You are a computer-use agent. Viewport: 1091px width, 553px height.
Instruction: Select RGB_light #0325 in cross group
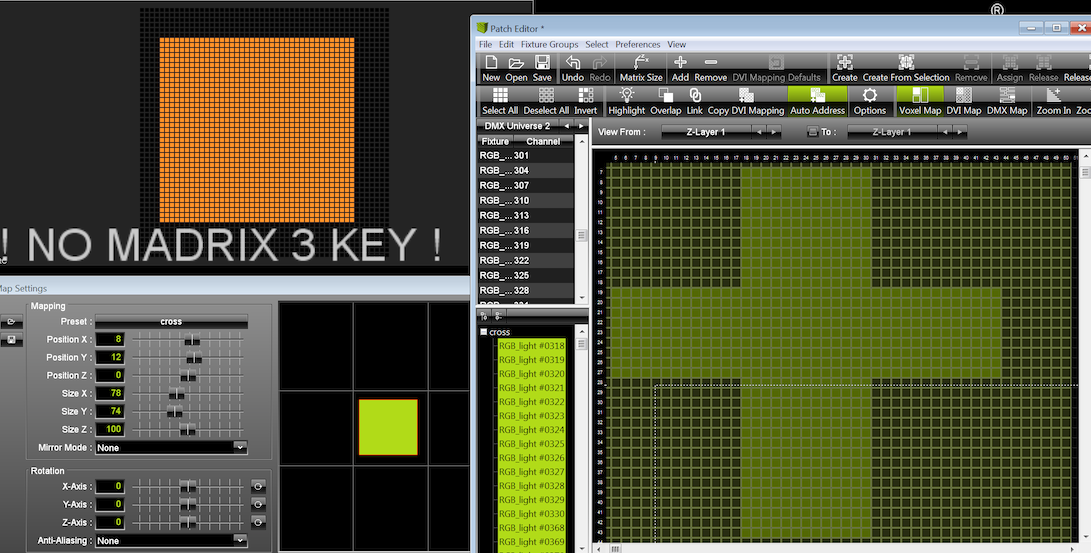pyautogui.click(x=532, y=444)
